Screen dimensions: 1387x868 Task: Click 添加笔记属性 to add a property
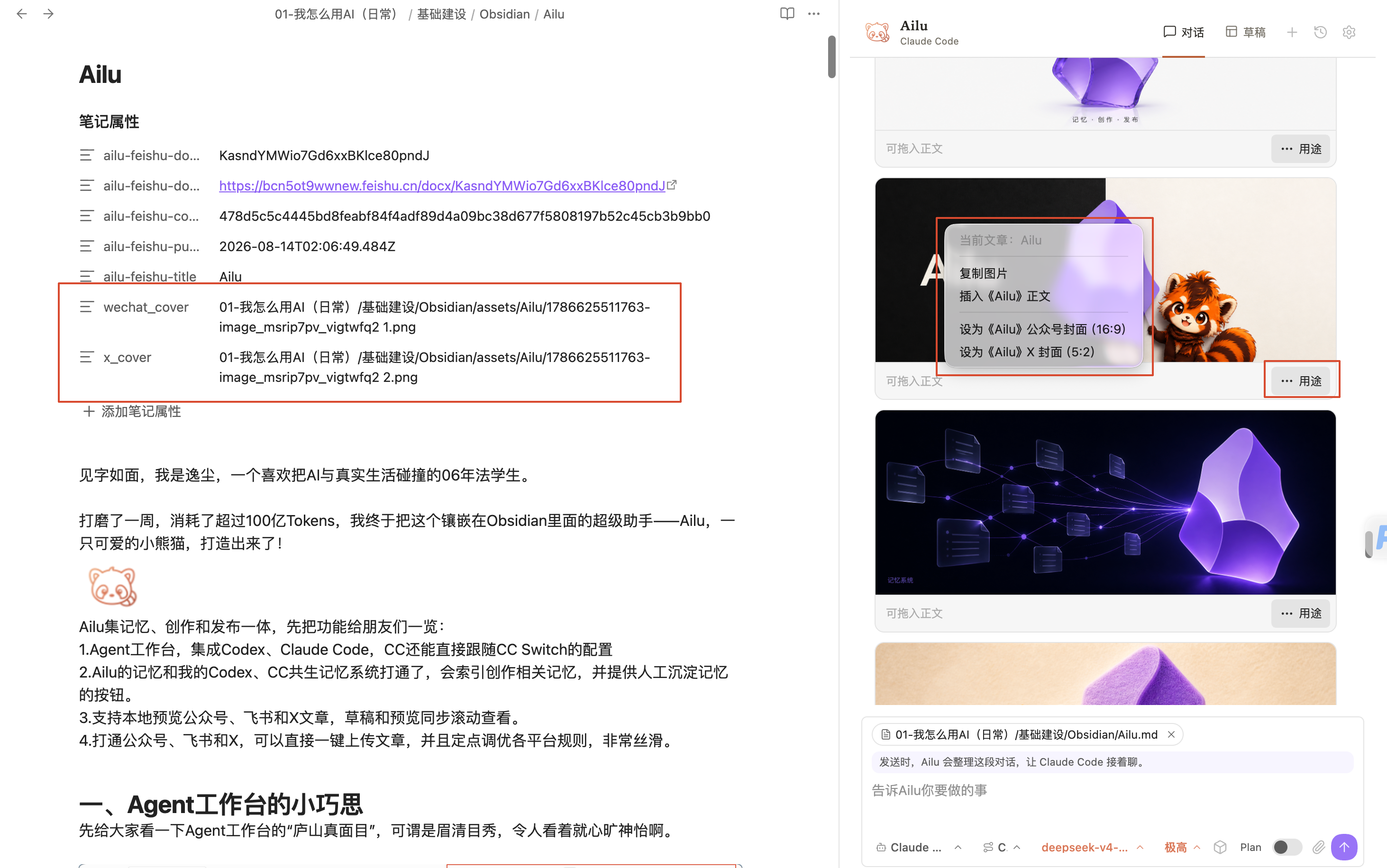pos(132,411)
